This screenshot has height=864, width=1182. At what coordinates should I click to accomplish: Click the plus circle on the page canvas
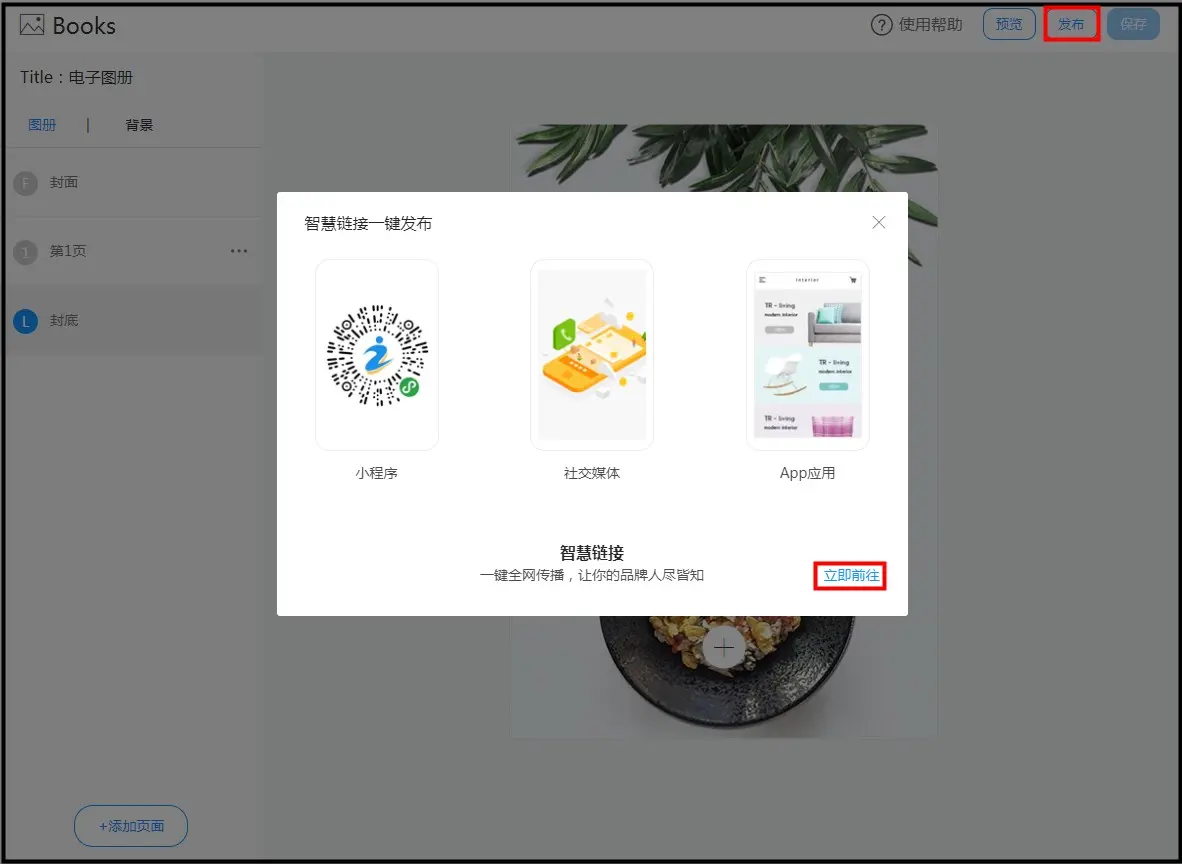coord(724,648)
